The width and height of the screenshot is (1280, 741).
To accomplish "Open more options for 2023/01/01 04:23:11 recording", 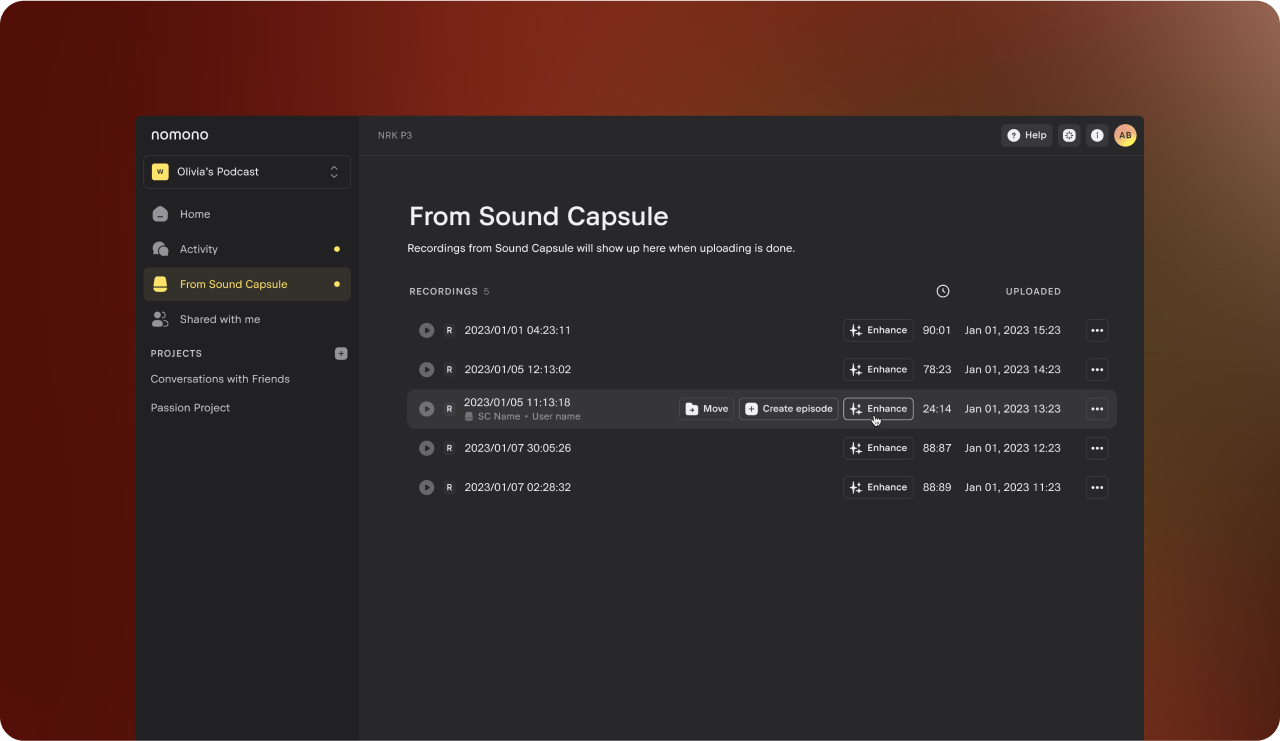I will [1097, 330].
